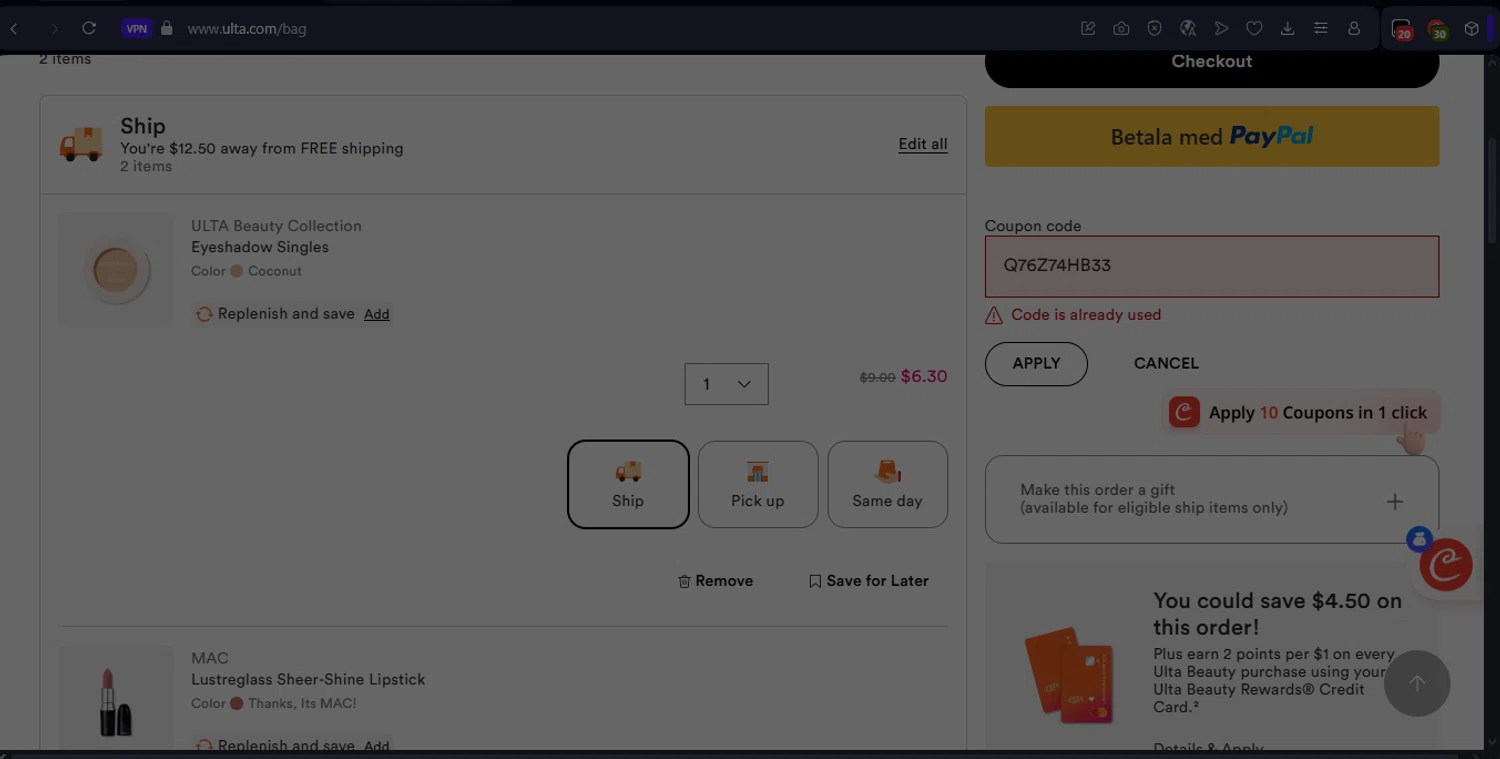The image size is (1500, 759).
Task: Click the Checkout button
Action: pyautogui.click(x=1212, y=64)
